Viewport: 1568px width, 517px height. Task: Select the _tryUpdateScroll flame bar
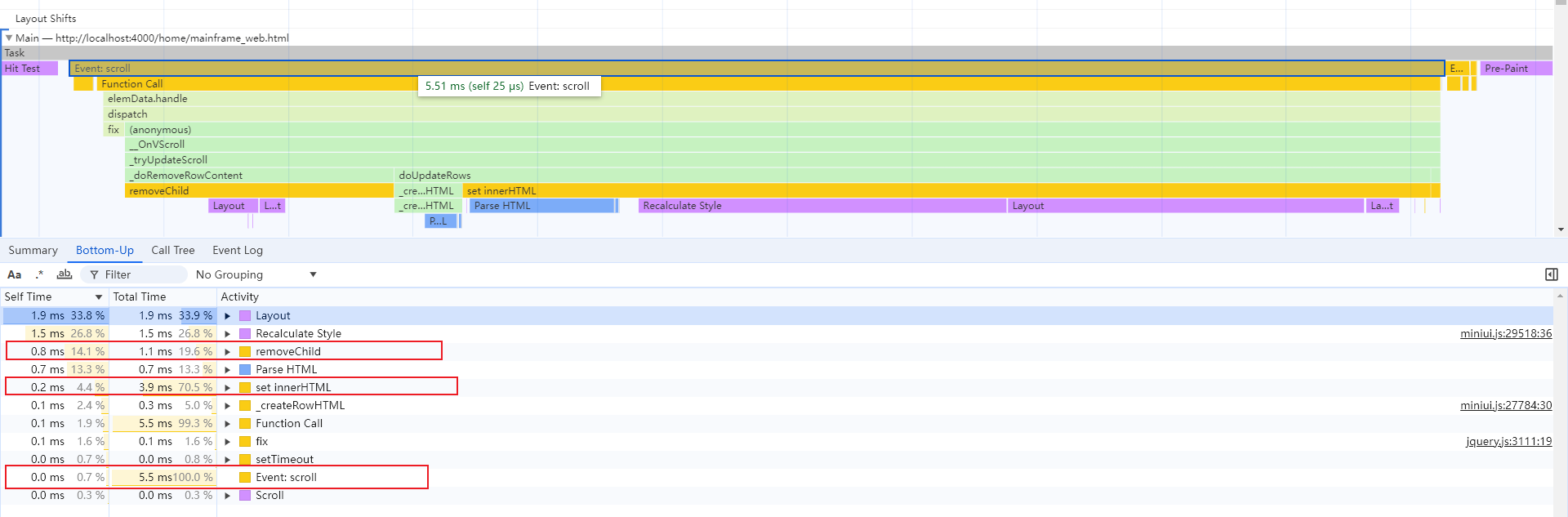[x=783, y=160]
